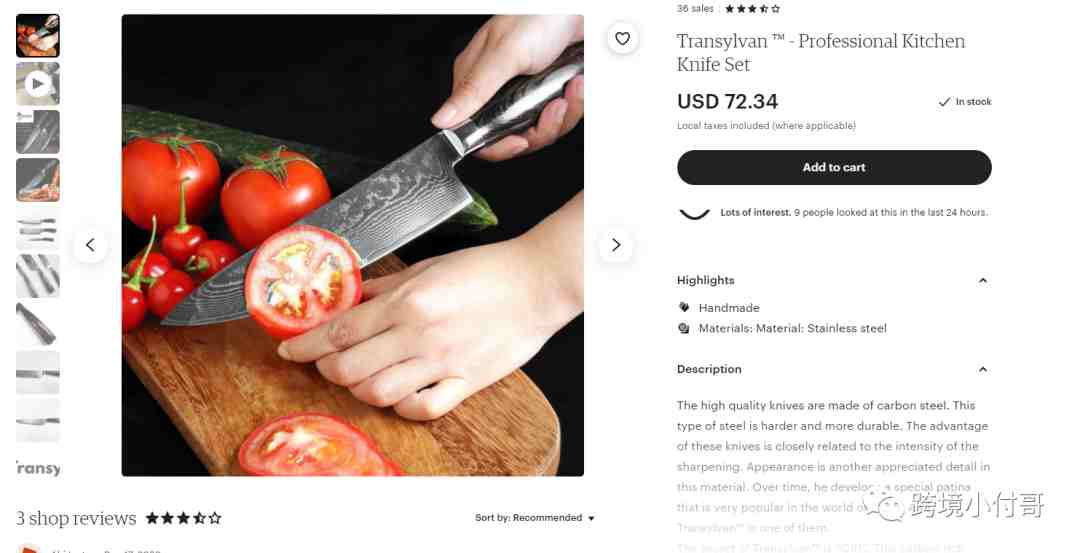Select the third thumbnail showing knife set

pos(38,132)
